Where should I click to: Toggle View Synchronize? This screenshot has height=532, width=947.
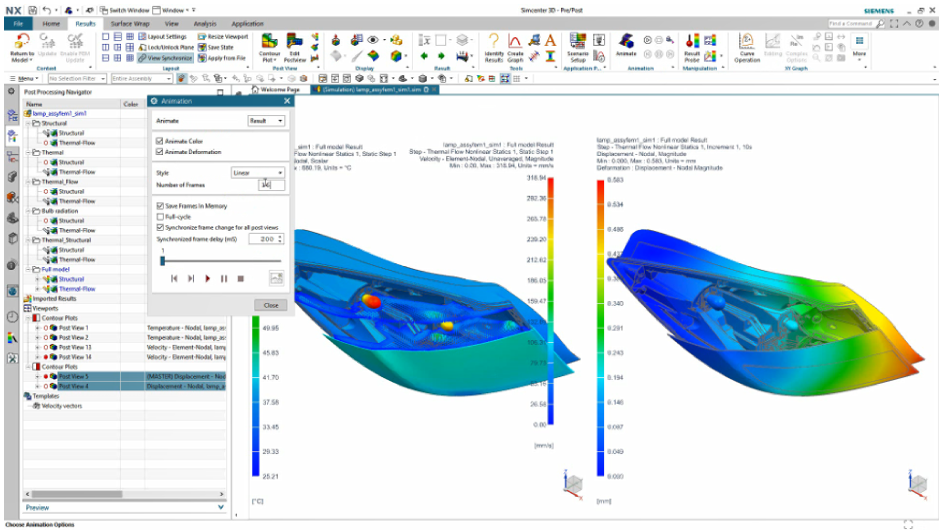coord(165,58)
